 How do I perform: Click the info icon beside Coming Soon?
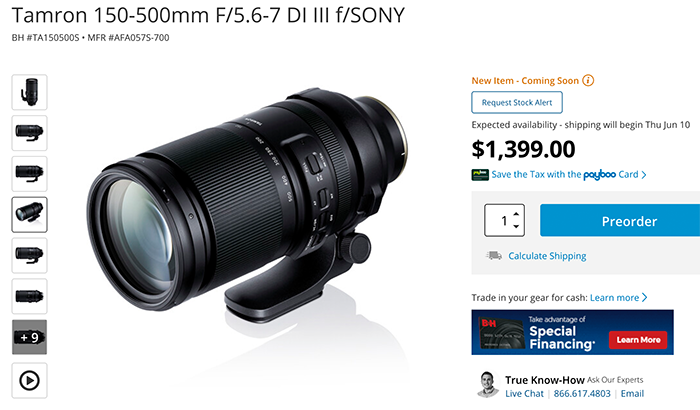[588, 80]
